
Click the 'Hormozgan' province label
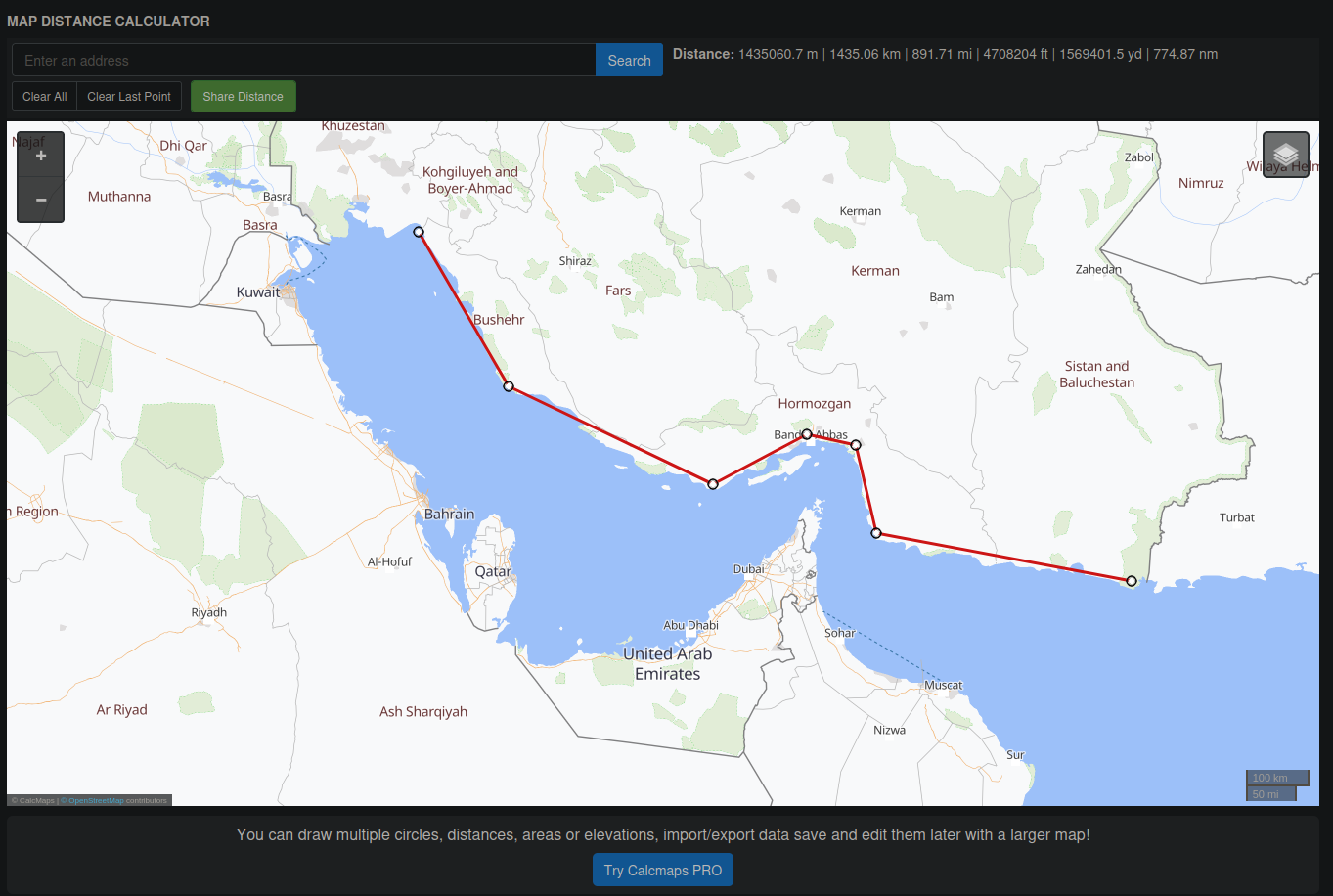pyautogui.click(x=815, y=403)
